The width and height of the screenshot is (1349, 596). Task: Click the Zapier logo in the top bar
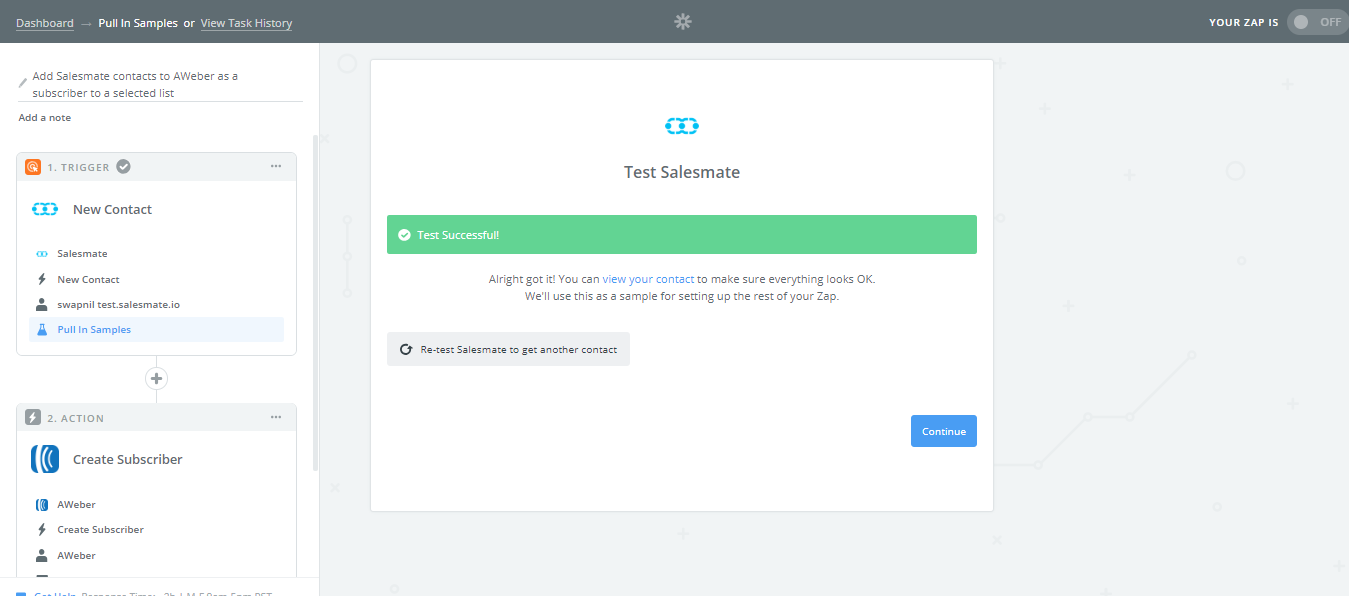coord(683,22)
